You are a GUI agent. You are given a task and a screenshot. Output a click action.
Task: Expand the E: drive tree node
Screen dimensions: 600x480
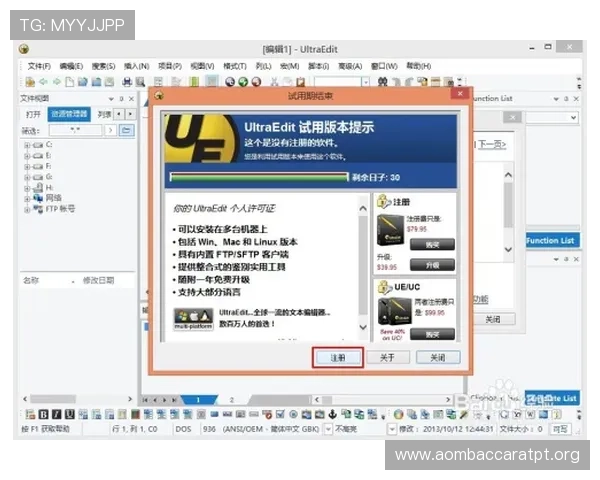(x=27, y=156)
